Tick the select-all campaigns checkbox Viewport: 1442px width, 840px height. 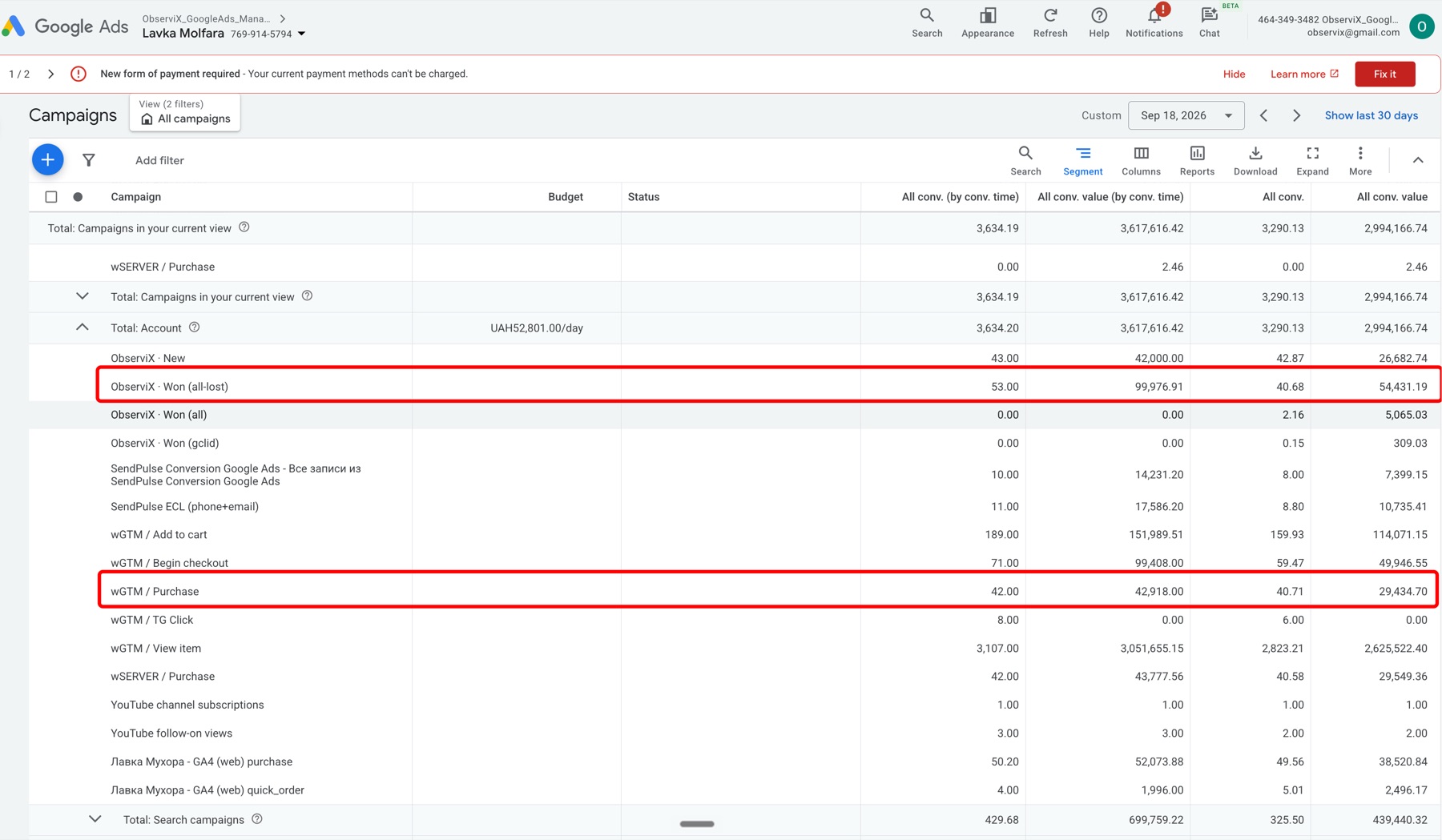point(51,196)
